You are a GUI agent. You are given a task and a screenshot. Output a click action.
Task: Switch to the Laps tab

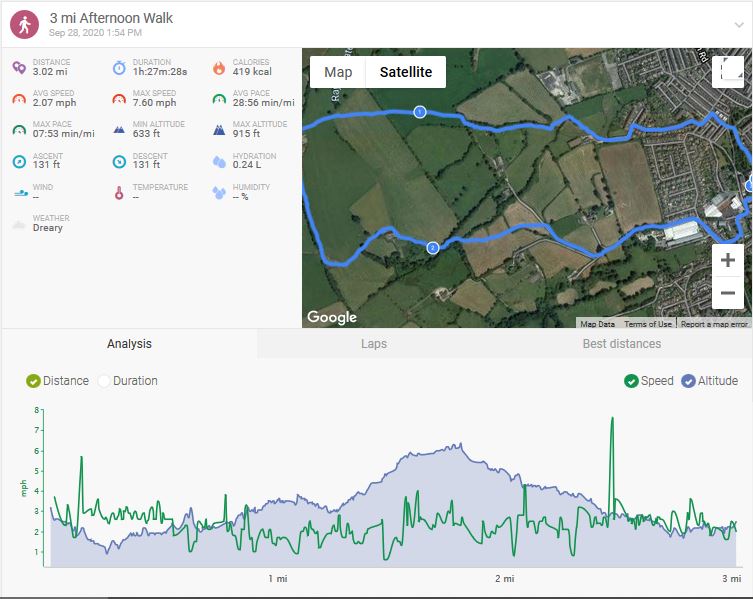point(374,344)
